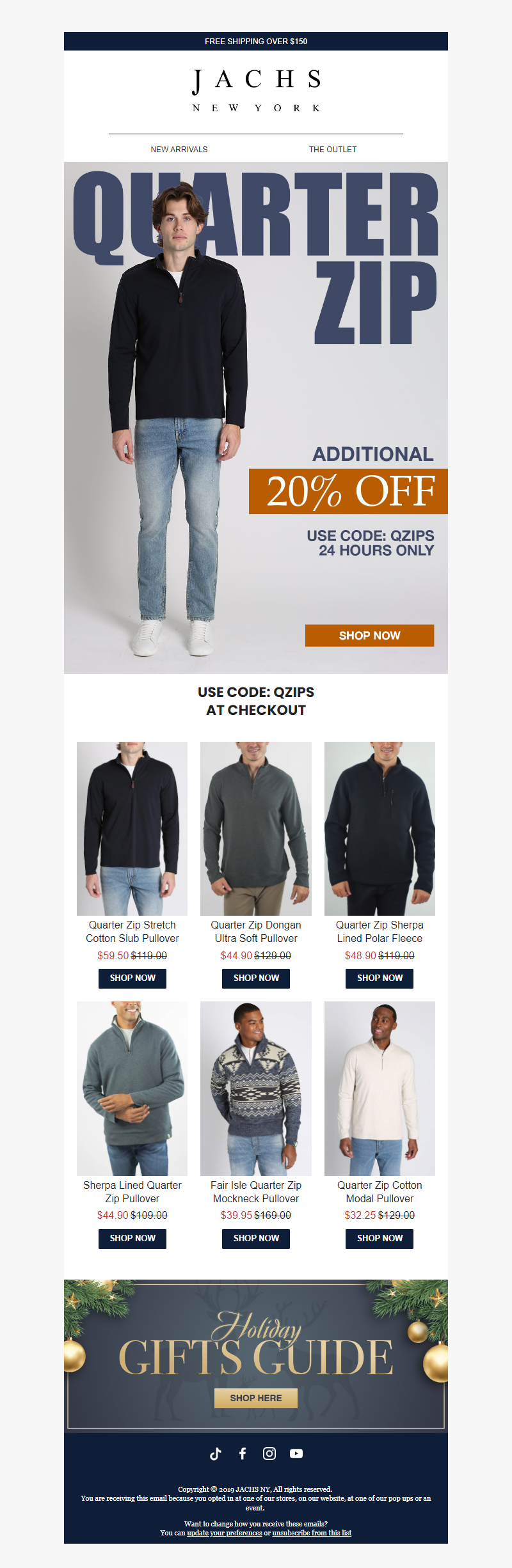Shop the Cotton Modal Pullover
The image size is (512, 1568).
pos(380,1239)
